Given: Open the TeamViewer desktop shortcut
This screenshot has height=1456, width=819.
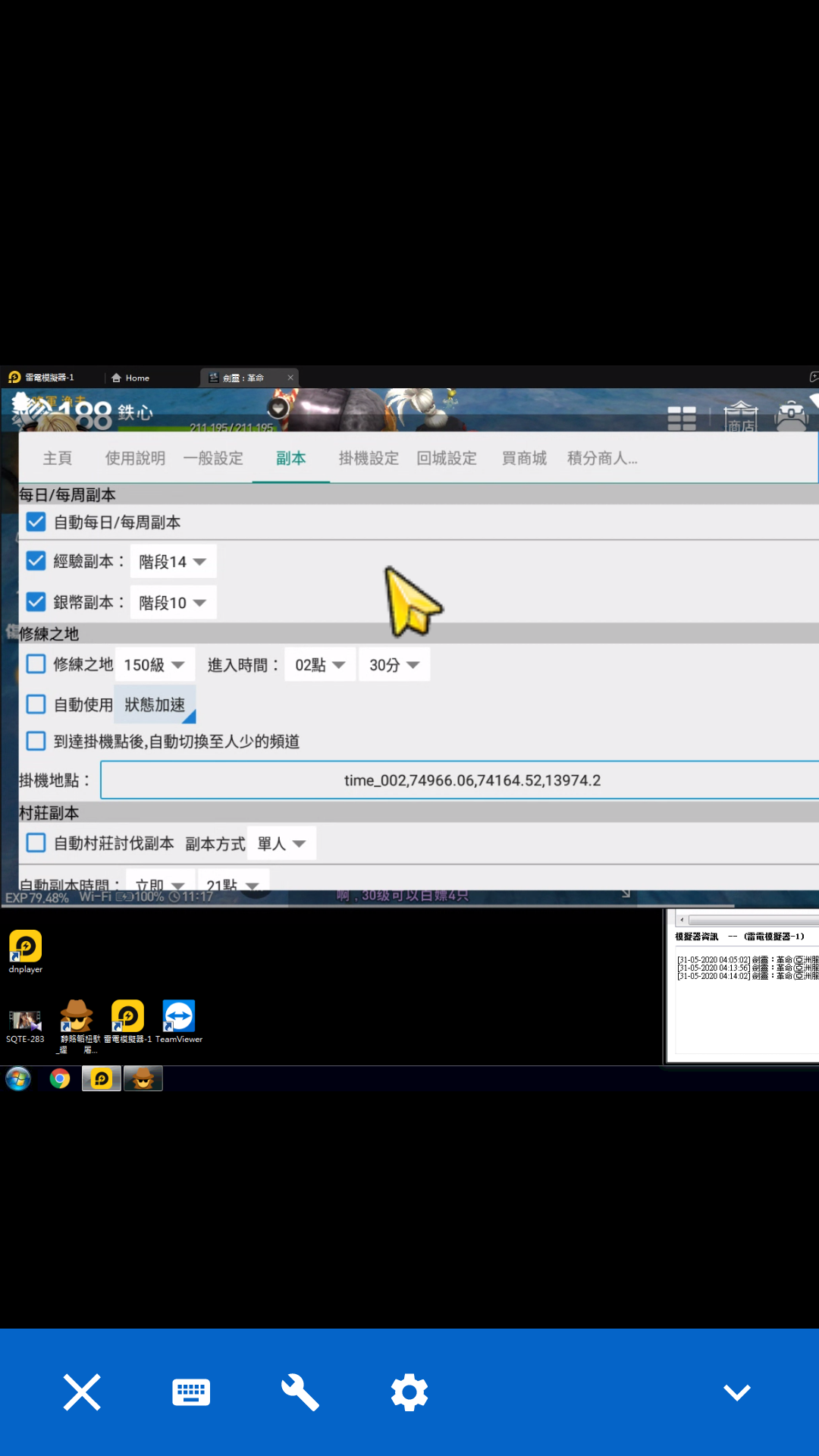Looking at the screenshot, I should tap(179, 1021).
